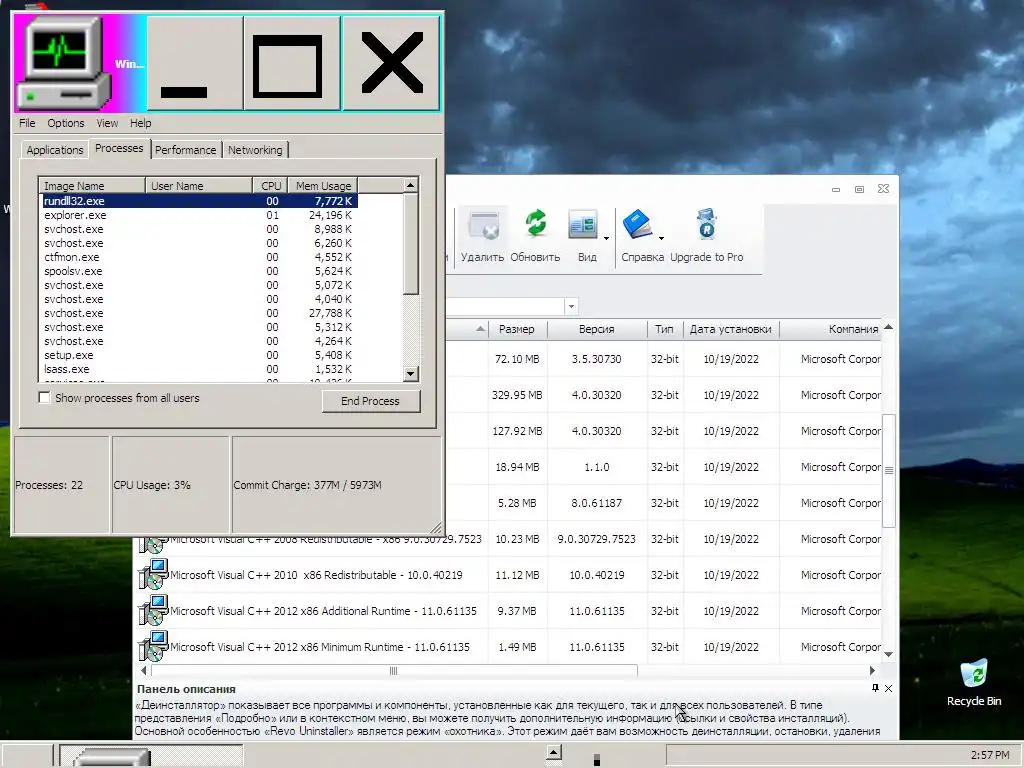Minimize the Task Manager window

[x=195, y=63]
